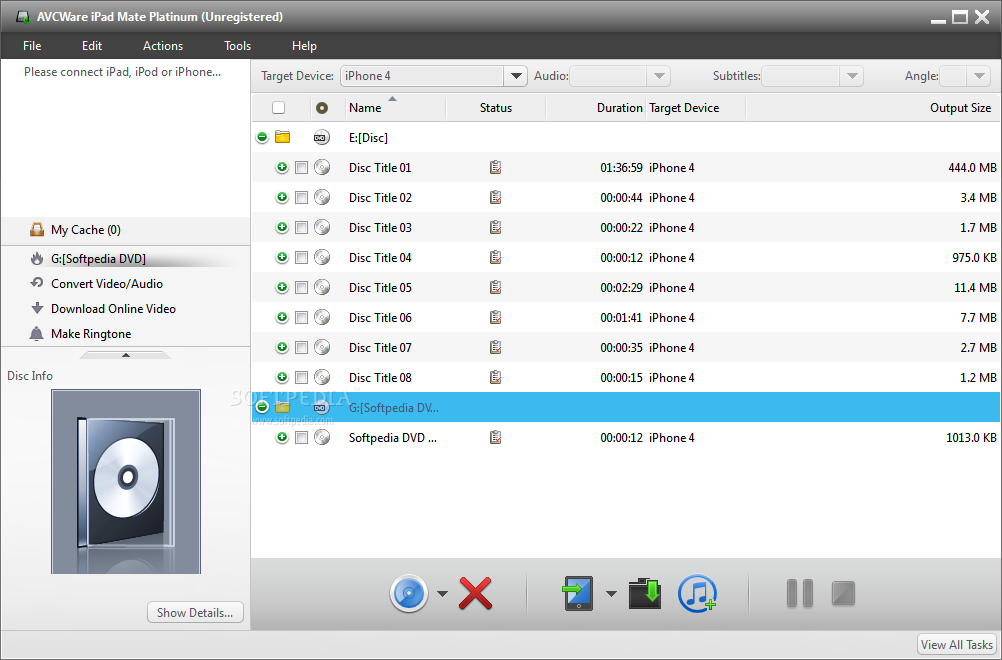The image size is (1002, 660).
Task: Open the Angle dropdown
Action: pos(979,76)
